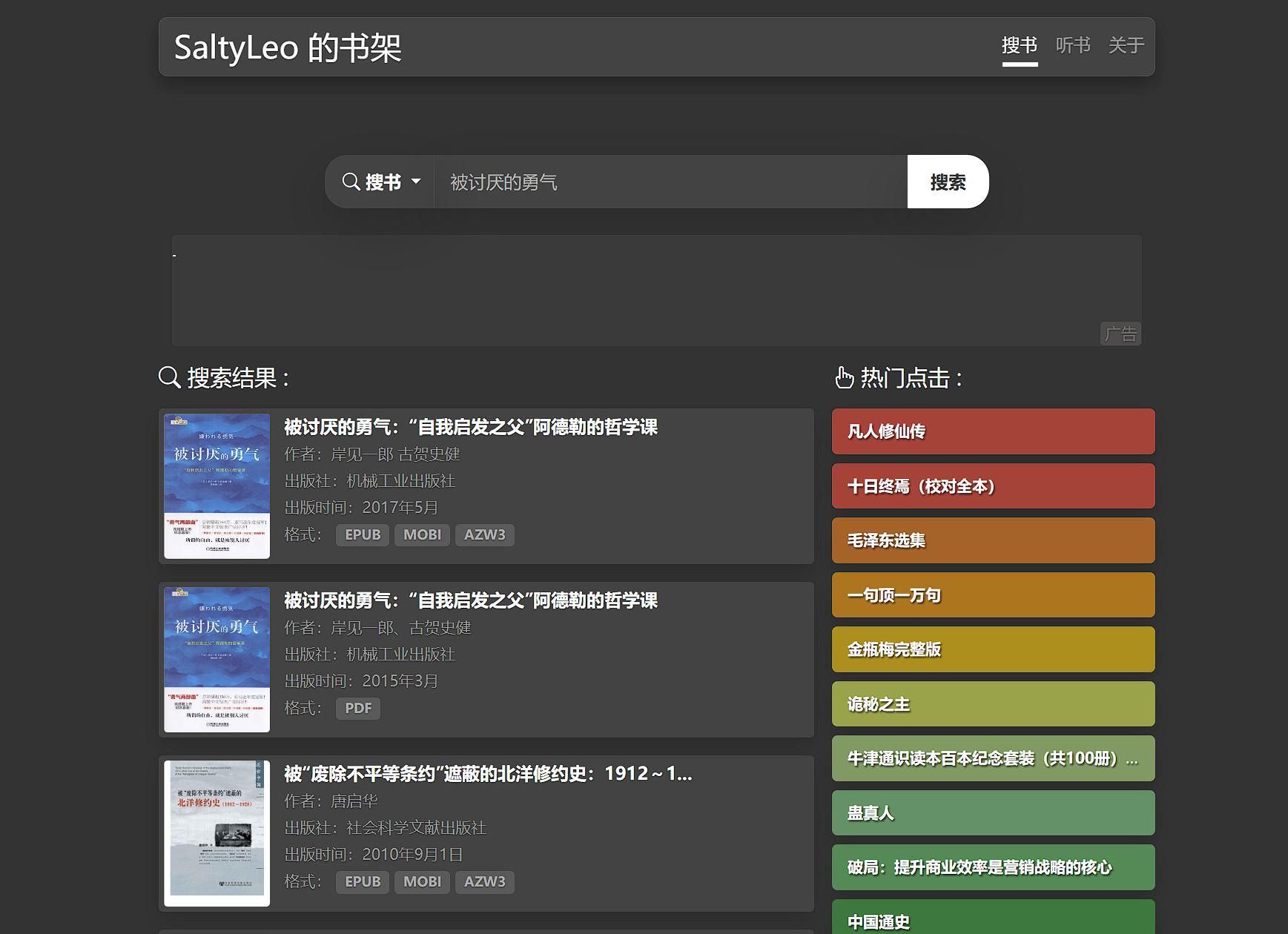
Task: Click the 搜索结果 heading text
Action: pyautogui.click(x=238, y=378)
